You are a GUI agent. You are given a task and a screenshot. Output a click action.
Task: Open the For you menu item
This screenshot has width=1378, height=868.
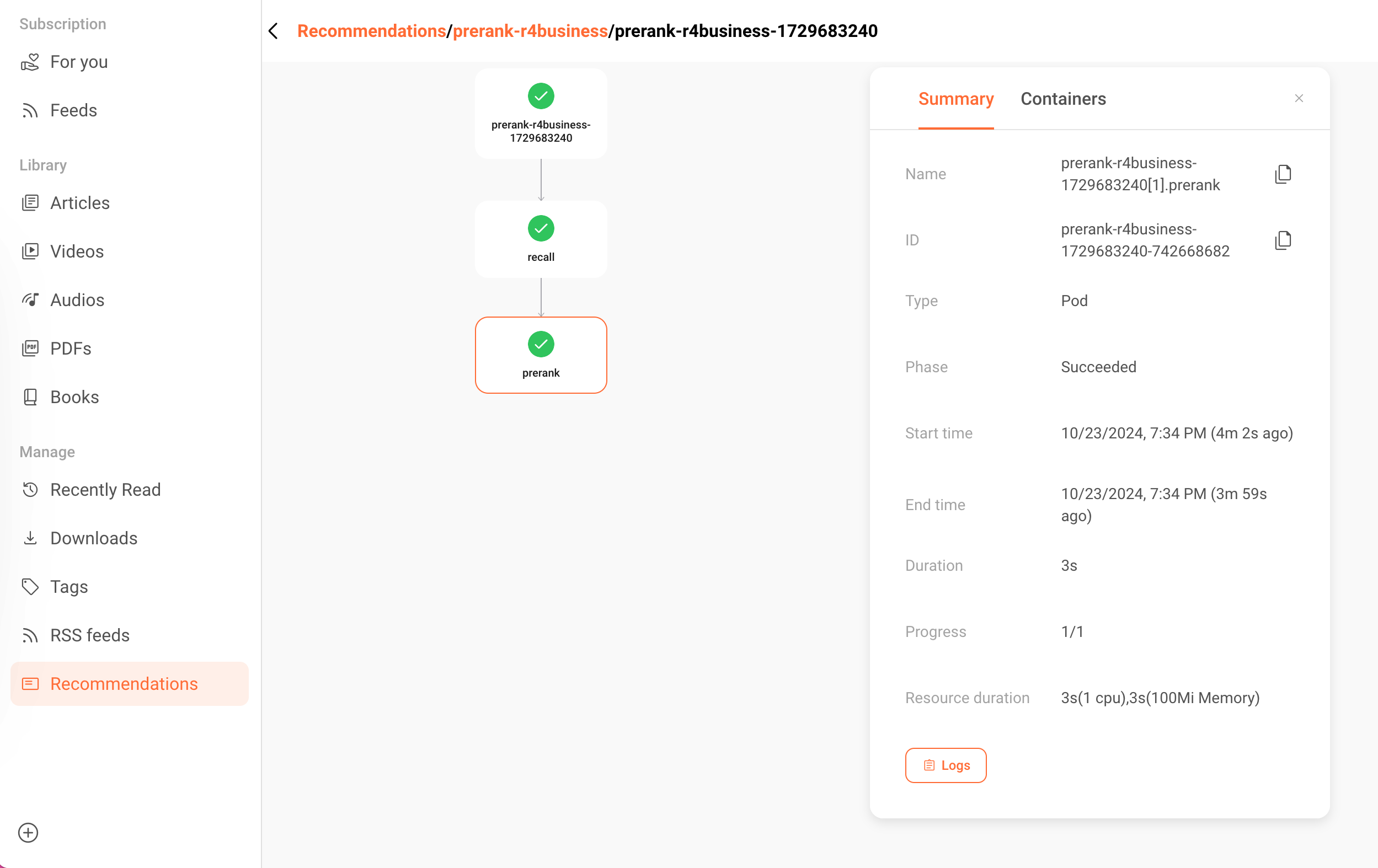(x=129, y=62)
